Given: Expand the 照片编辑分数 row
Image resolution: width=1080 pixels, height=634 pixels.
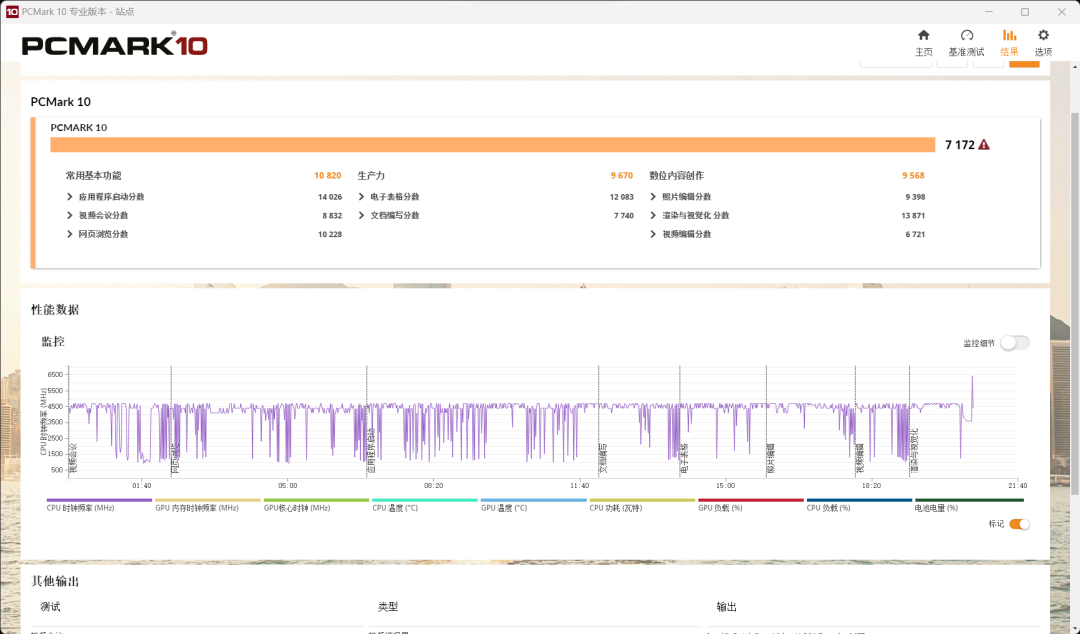Looking at the screenshot, I should tap(653, 196).
